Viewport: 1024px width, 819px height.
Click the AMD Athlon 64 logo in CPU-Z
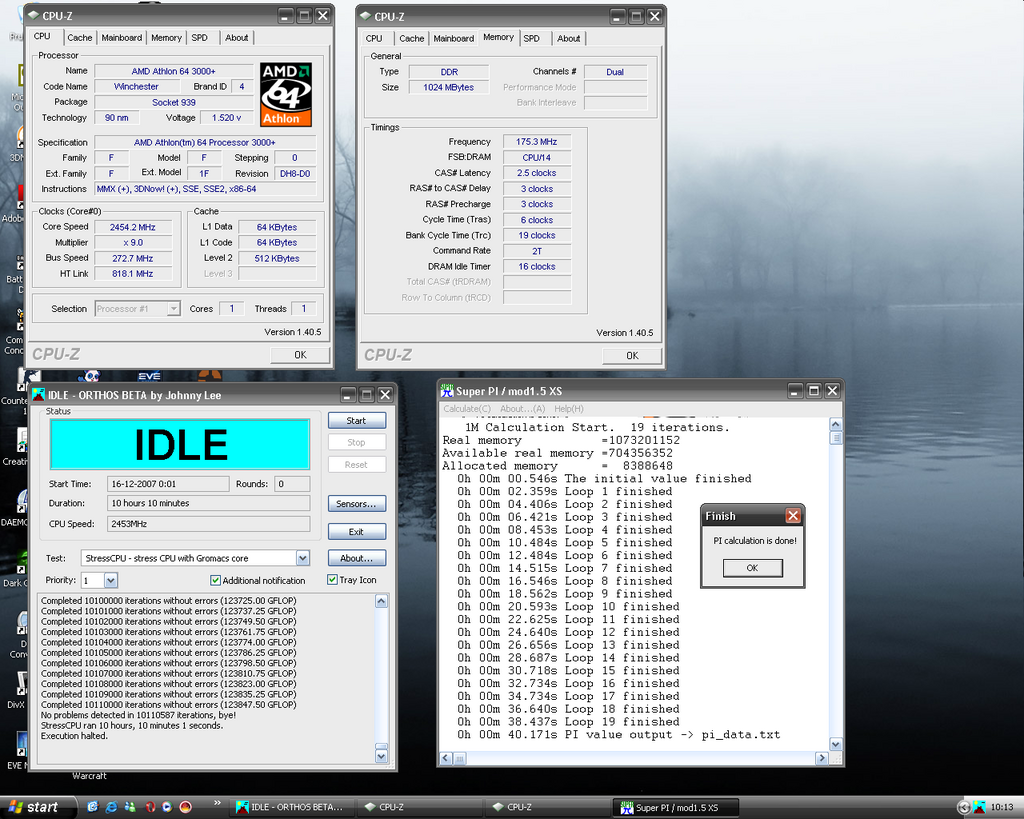285,95
